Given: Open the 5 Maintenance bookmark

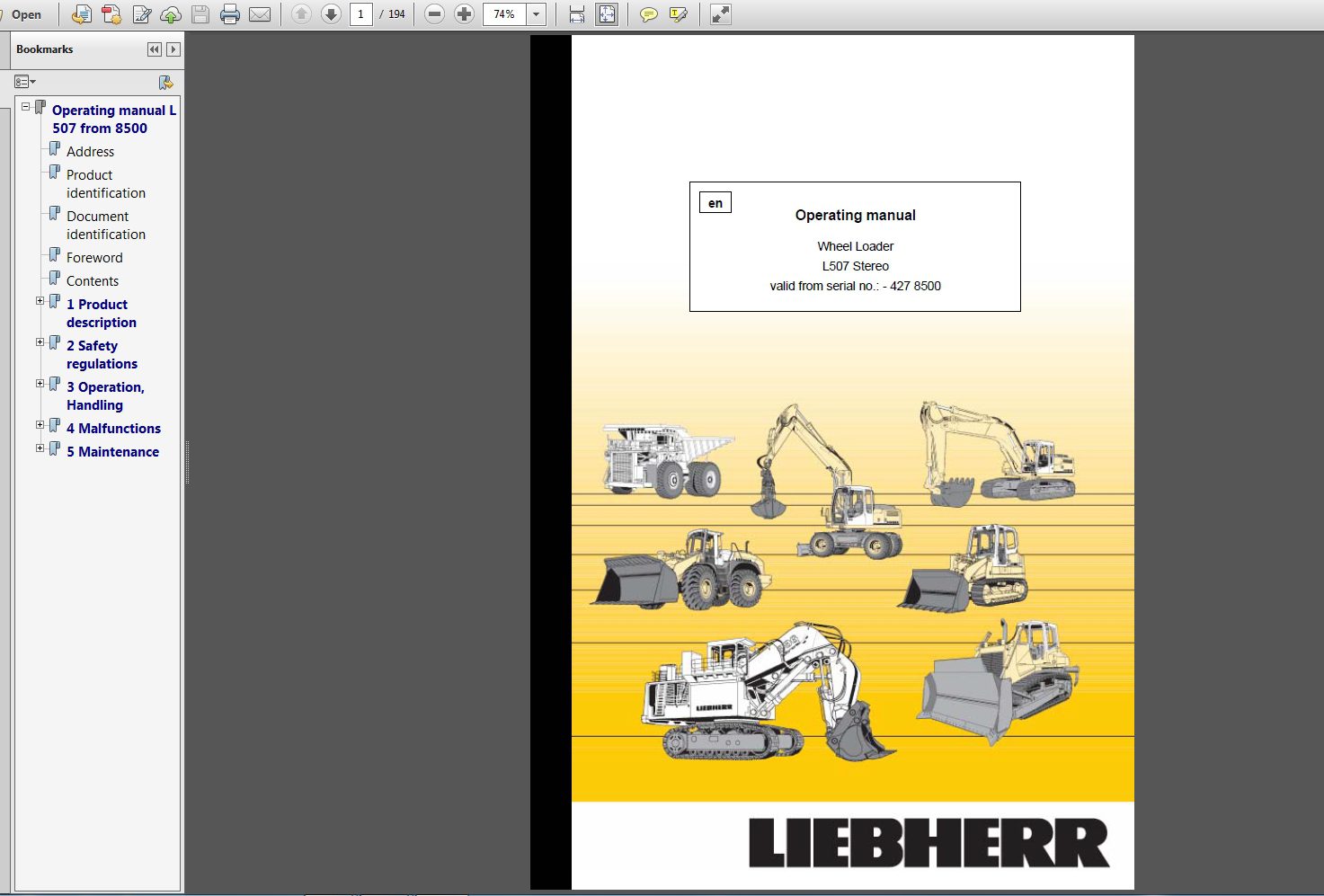Looking at the screenshot, I should point(112,451).
